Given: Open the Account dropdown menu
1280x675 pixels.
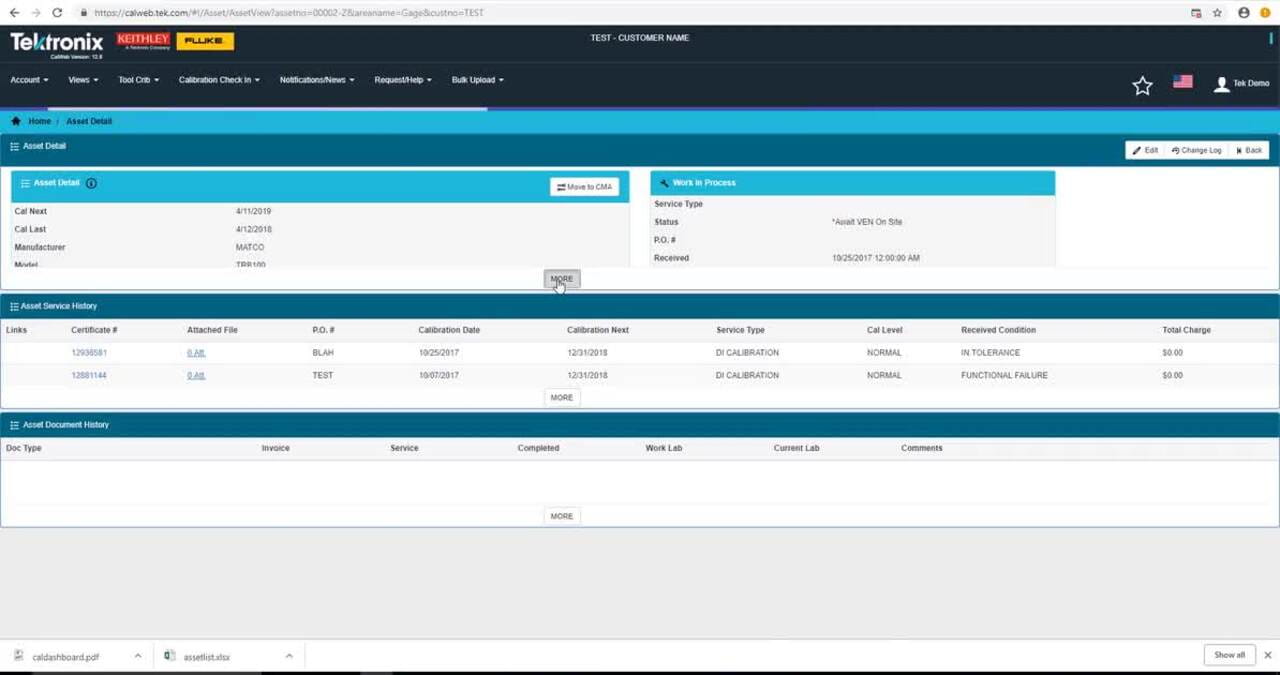Looking at the screenshot, I should (29, 80).
